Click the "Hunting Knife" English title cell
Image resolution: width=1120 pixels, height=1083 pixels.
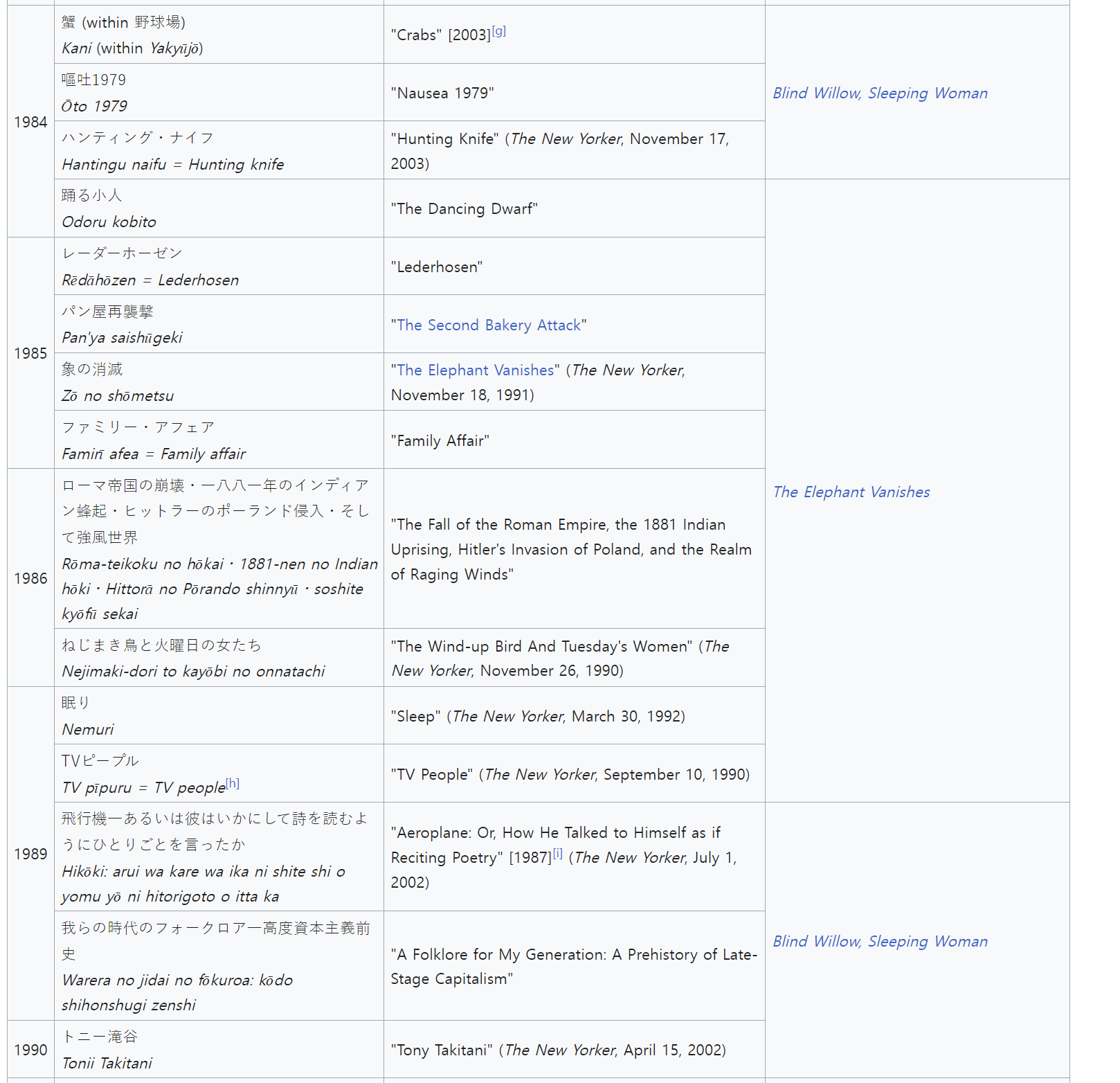[574, 150]
